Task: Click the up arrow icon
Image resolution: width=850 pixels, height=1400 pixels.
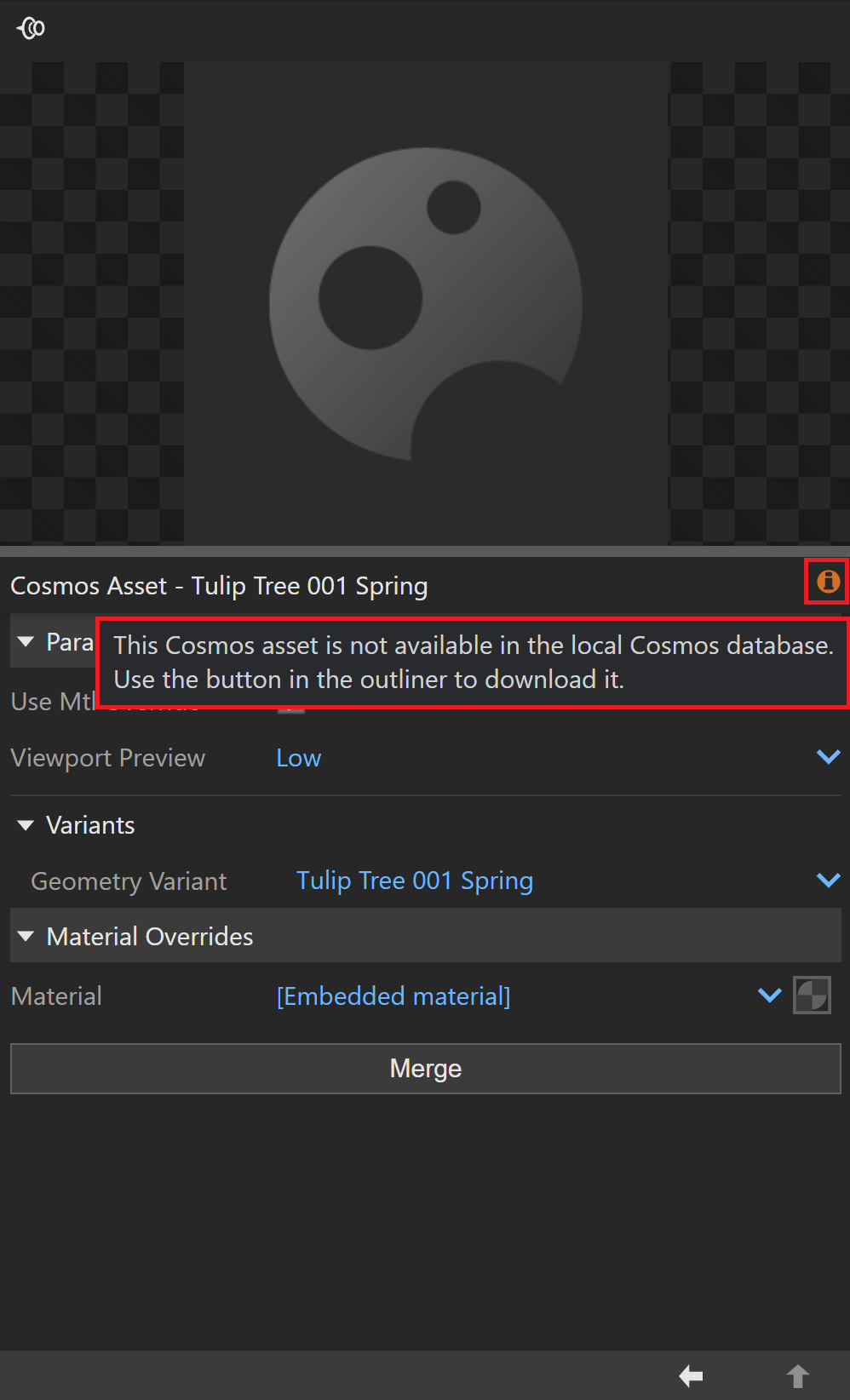Action: coord(797,1375)
